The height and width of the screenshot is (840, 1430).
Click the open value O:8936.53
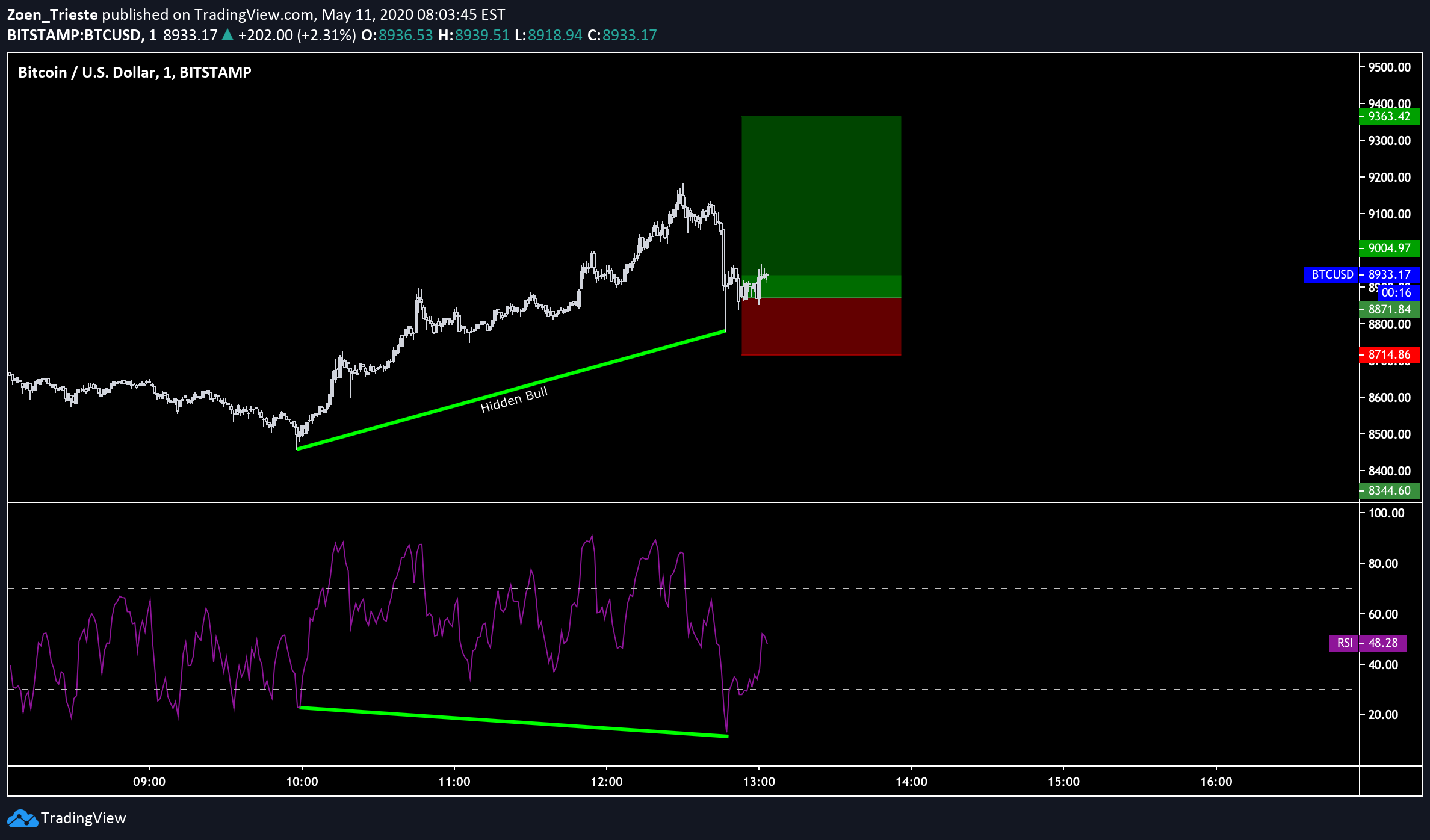pyautogui.click(x=397, y=35)
